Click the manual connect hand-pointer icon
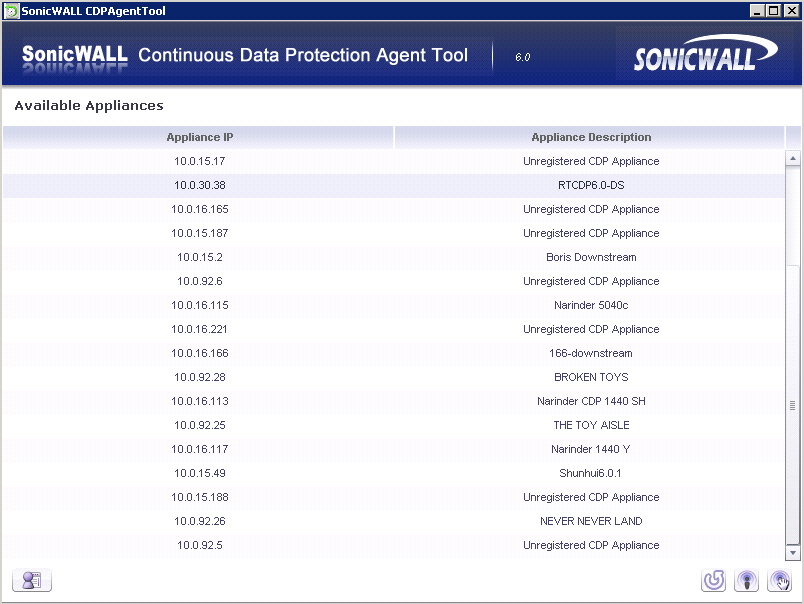Screen dimensions: 804x604 [779, 580]
